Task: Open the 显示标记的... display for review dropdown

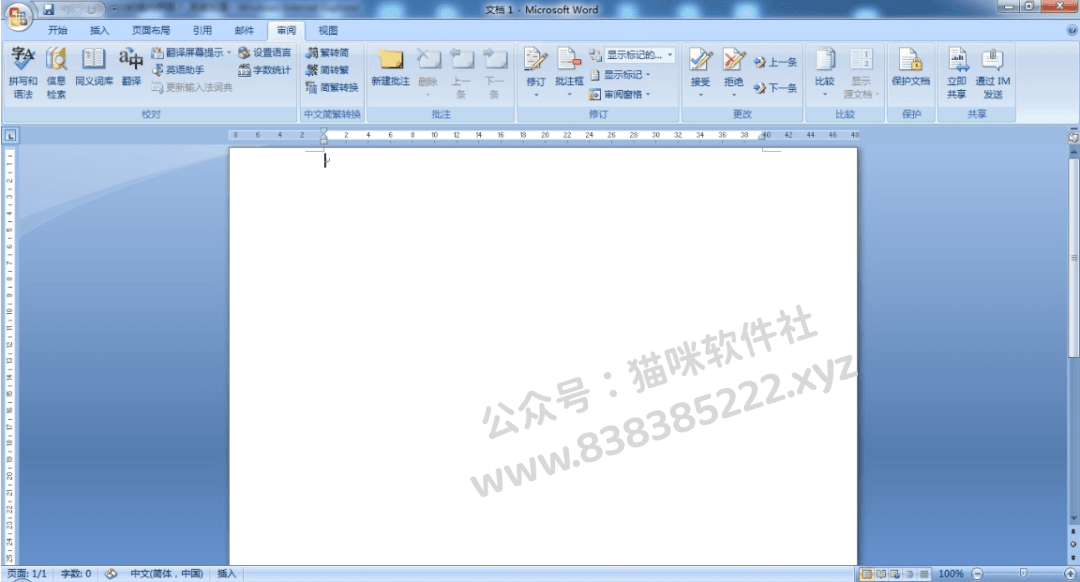Action: (639, 54)
